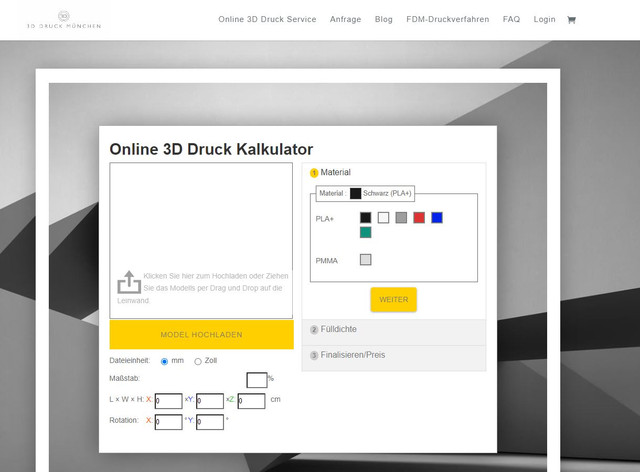640x472 pixels.
Task: Choose the white PLA+ color swatch
Action: click(x=383, y=218)
